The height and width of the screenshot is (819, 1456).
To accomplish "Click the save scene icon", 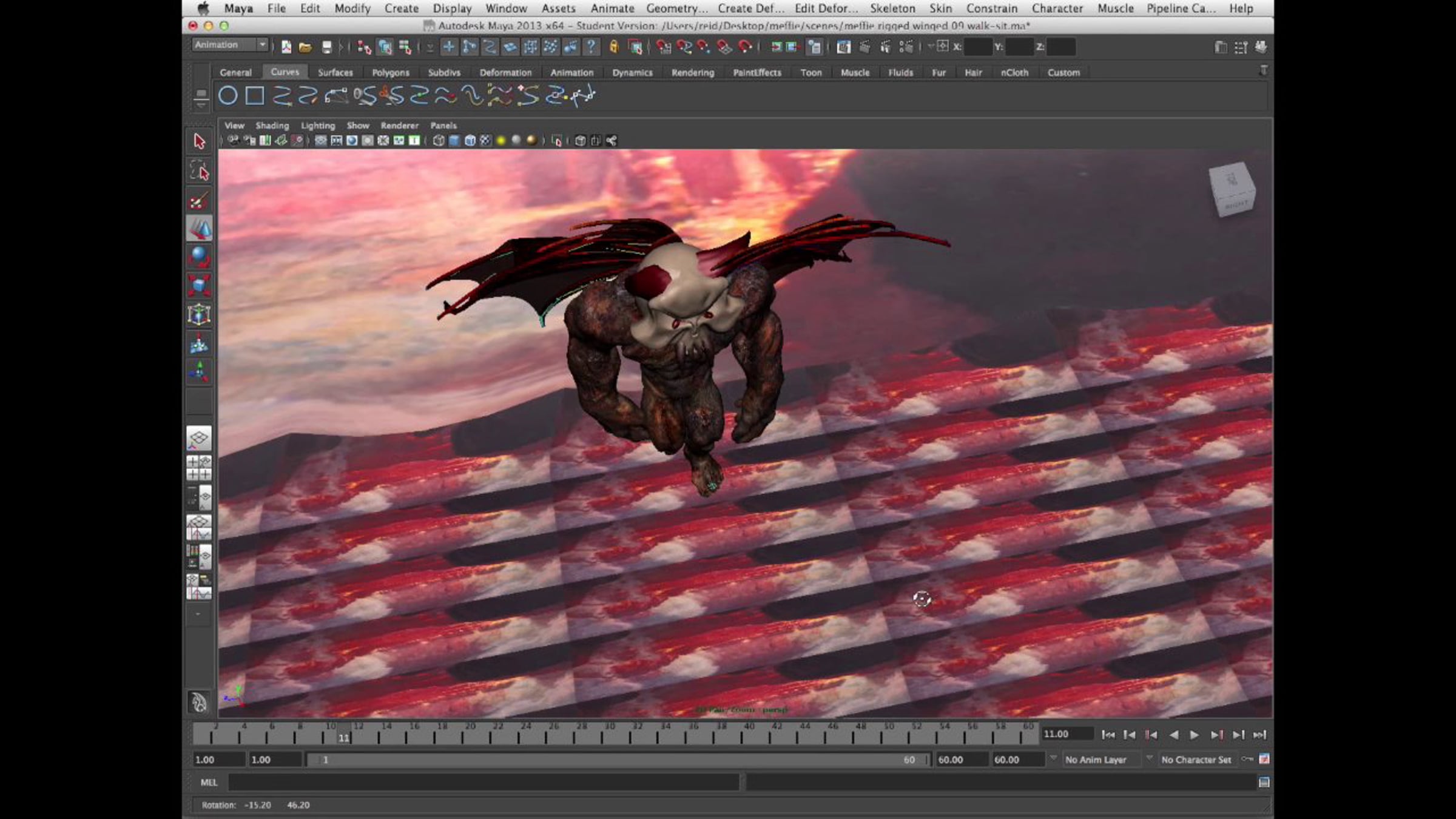I will click(326, 47).
